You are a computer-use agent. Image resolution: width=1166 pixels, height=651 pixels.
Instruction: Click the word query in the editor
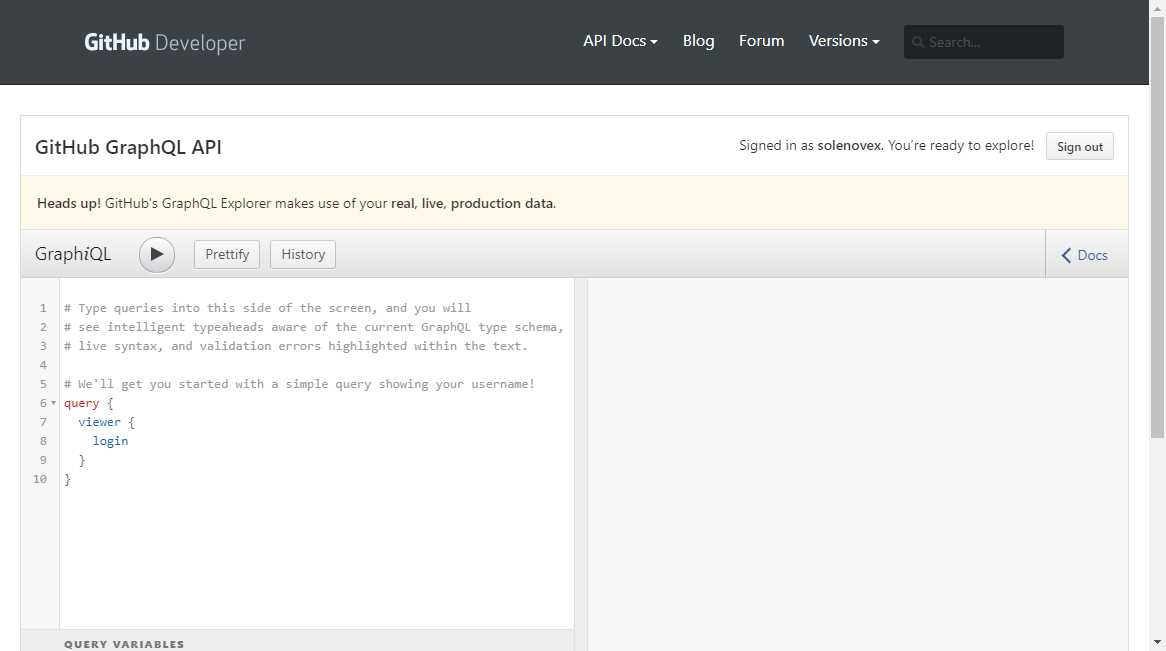(x=81, y=403)
